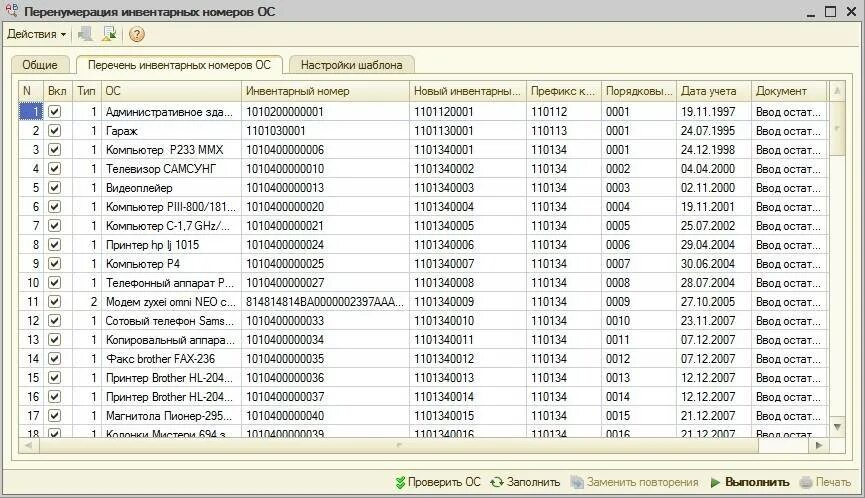The image size is (865, 498).
Task: Toggle checkbox for Компьютер P233 MMX
Action: pos(55,150)
